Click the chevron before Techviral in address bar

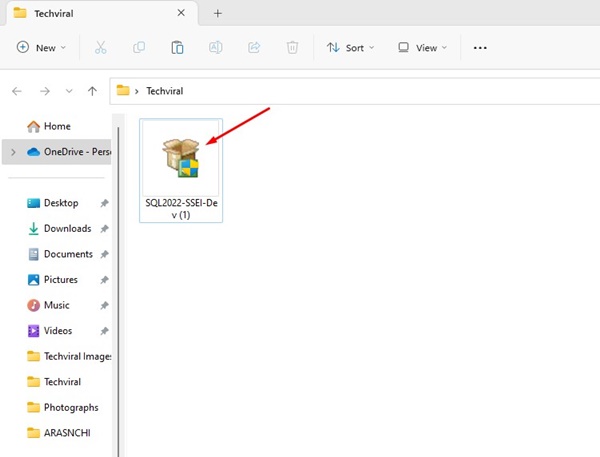pos(137,91)
